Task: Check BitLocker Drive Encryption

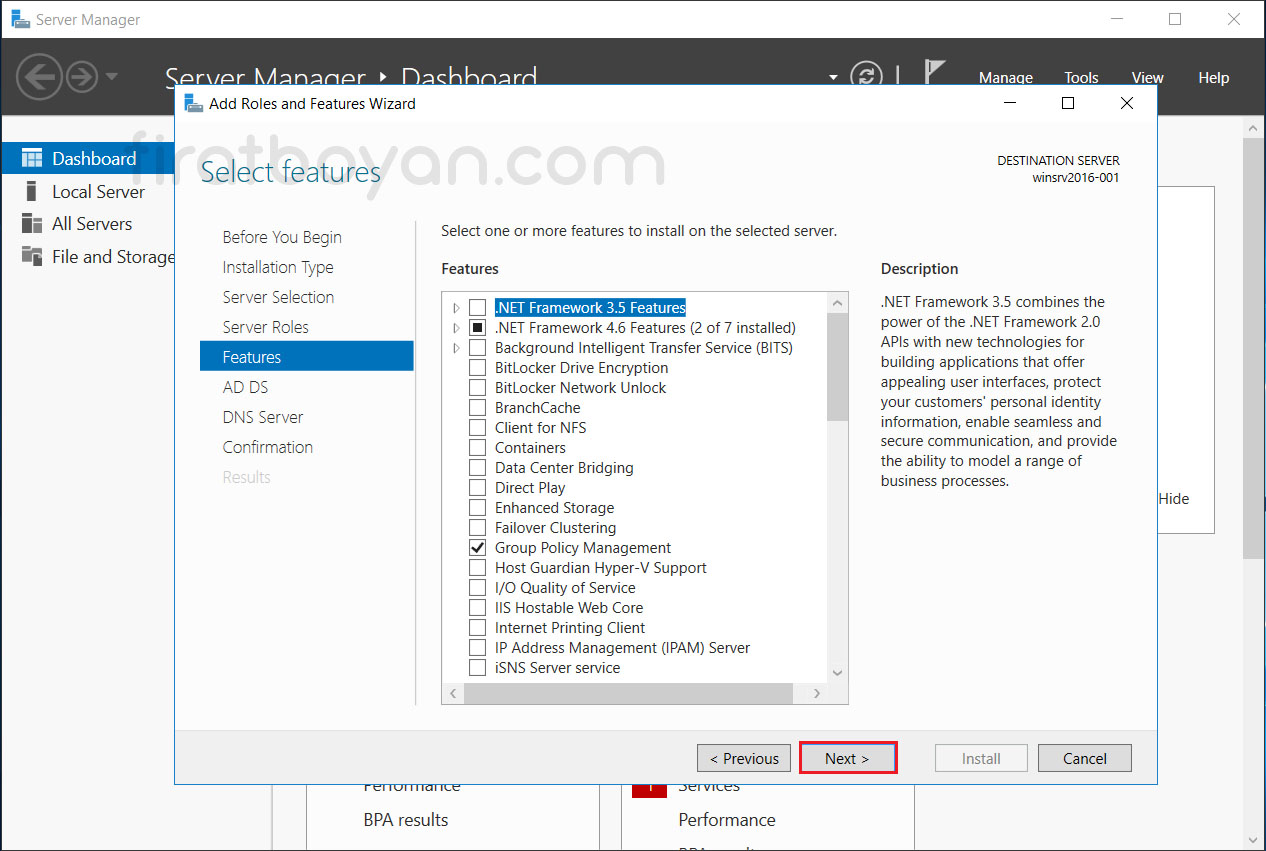Action: pyautogui.click(x=478, y=368)
